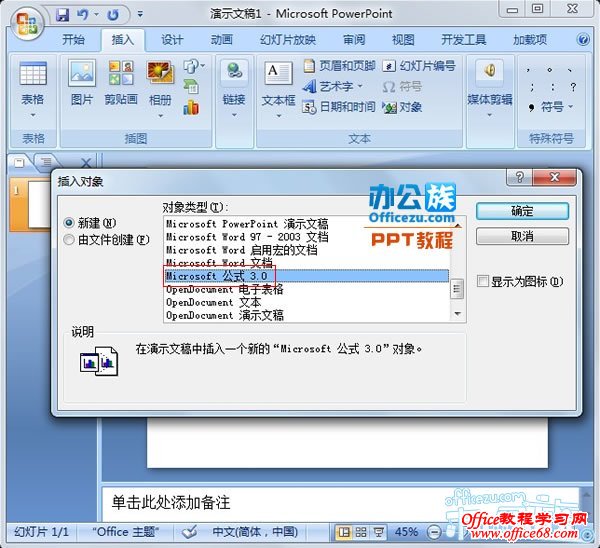Image resolution: width=600 pixels, height=548 pixels.
Task: Select slide 1 thumbnail
Action: pyautogui.click(x=39, y=204)
